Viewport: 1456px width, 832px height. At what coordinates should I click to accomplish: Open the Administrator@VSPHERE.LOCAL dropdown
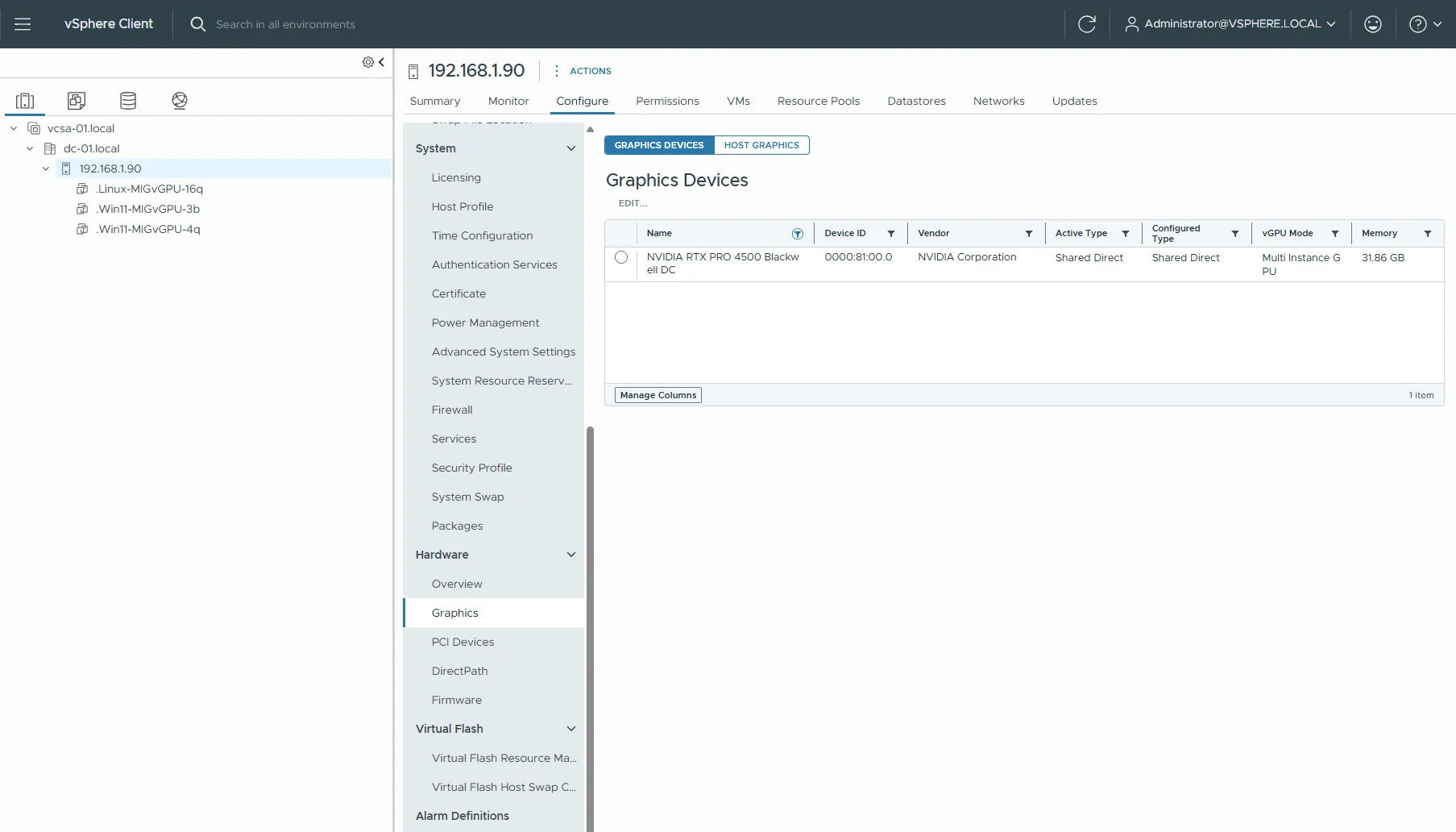pyautogui.click(x=1230, y=23)
